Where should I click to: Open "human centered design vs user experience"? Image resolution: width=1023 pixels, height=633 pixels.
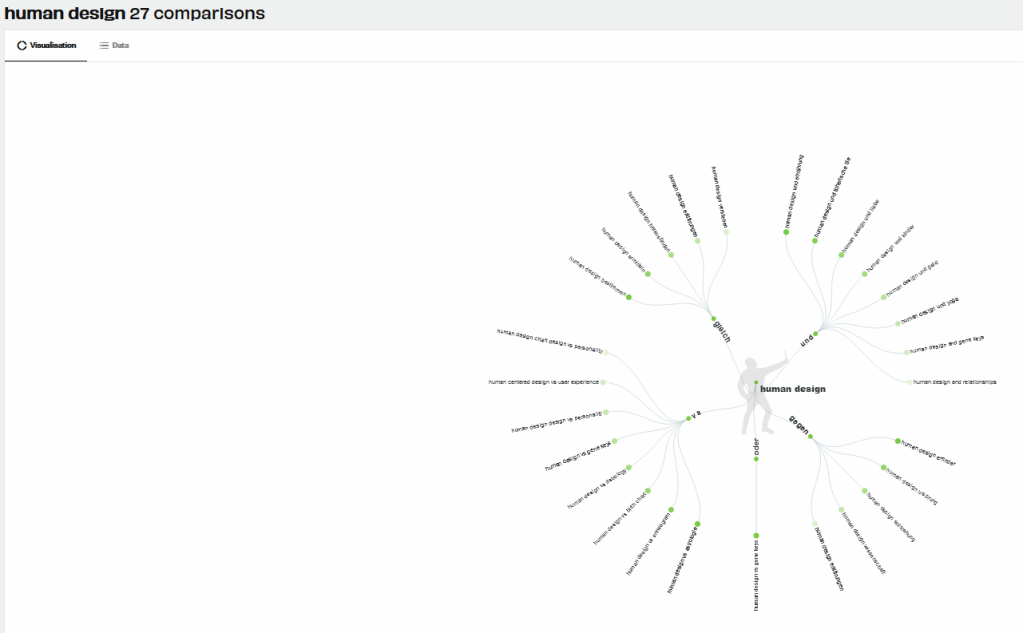tap(543, 382)
